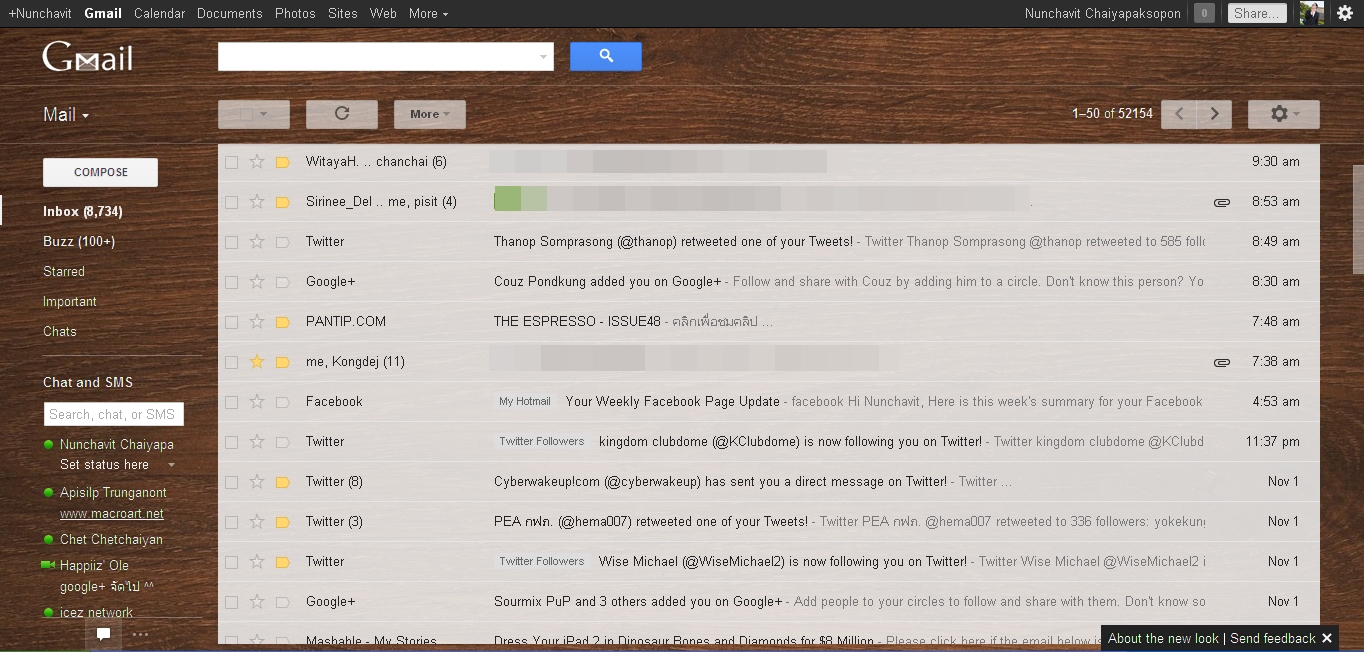Tick the Twitter (8) conversation checkbox
This screenshot has width=1364, height=652.
click(231, 482)
